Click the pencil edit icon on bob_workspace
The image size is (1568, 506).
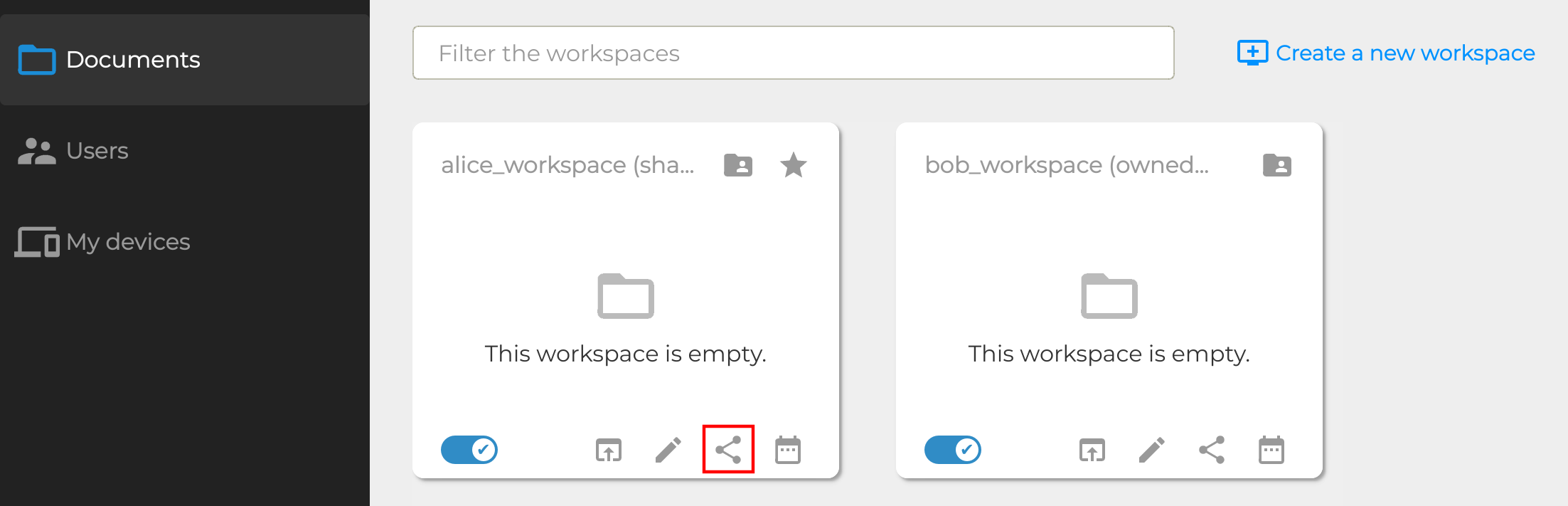click(1152, 450)
